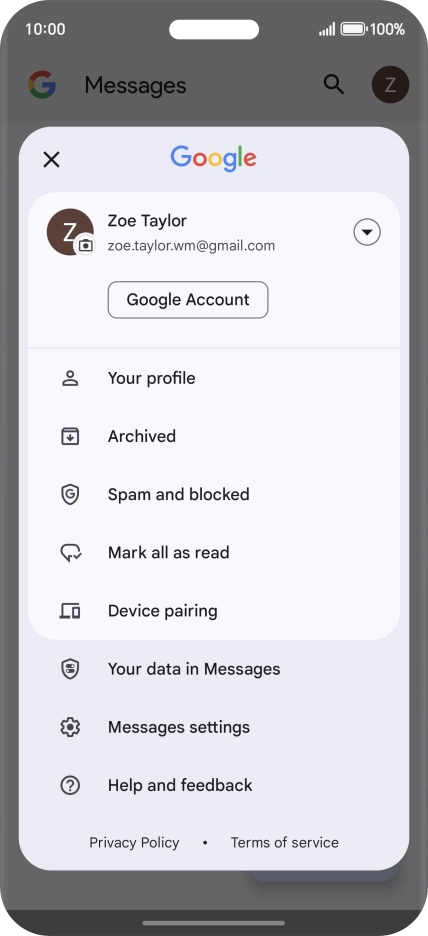This screenshot has width=428, height=936.
Task: Click the Spam and blocked shield icon
Action: coord(70,494)
